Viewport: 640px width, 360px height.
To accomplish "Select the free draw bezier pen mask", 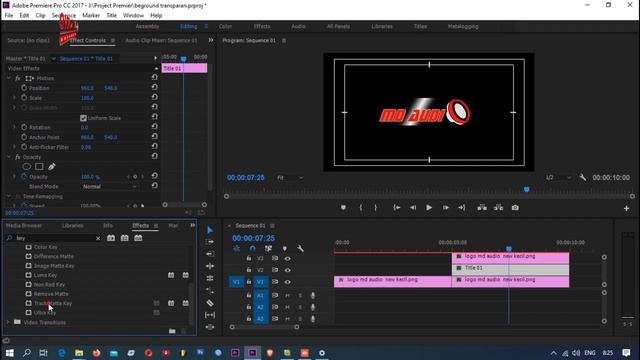I will coord(52,167).
